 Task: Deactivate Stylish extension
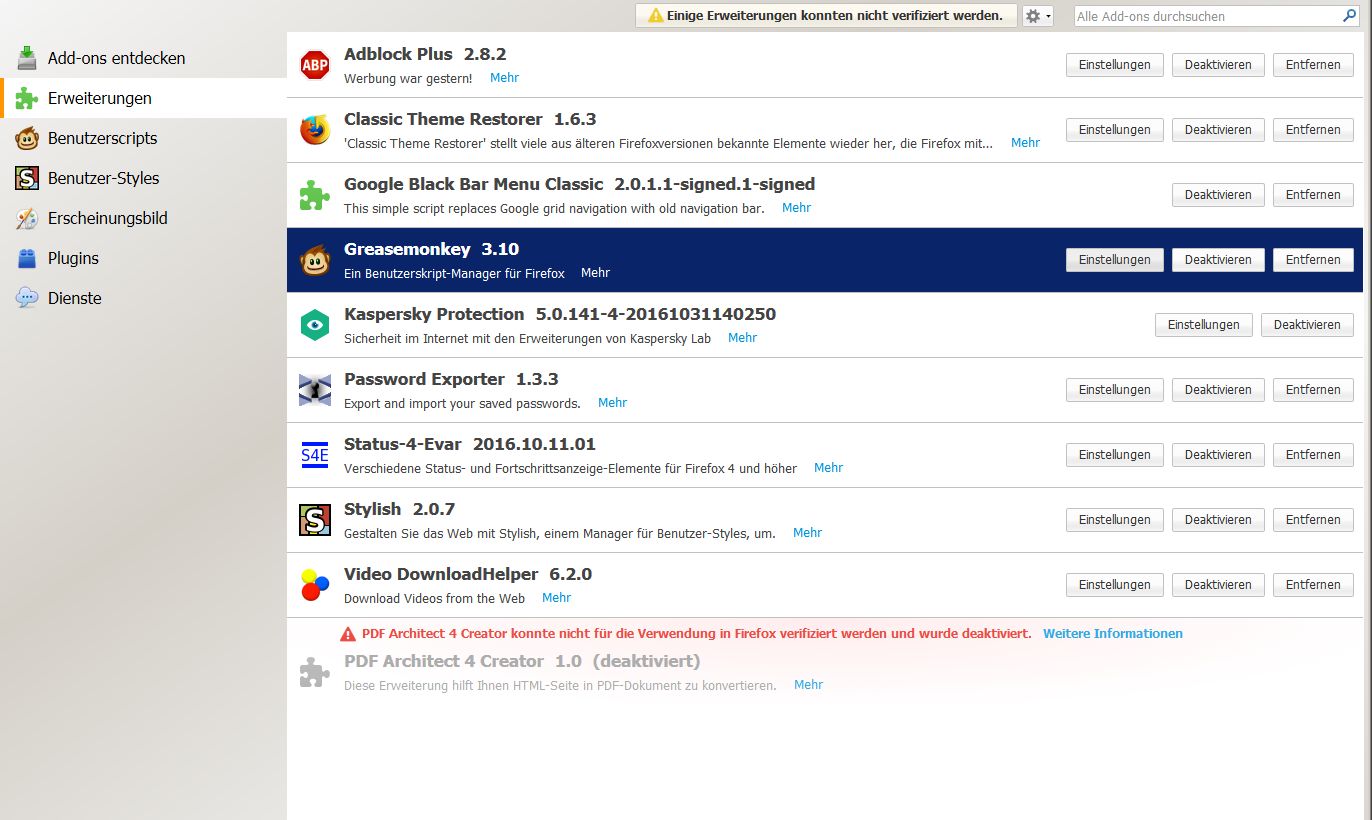click(1218, 520)
